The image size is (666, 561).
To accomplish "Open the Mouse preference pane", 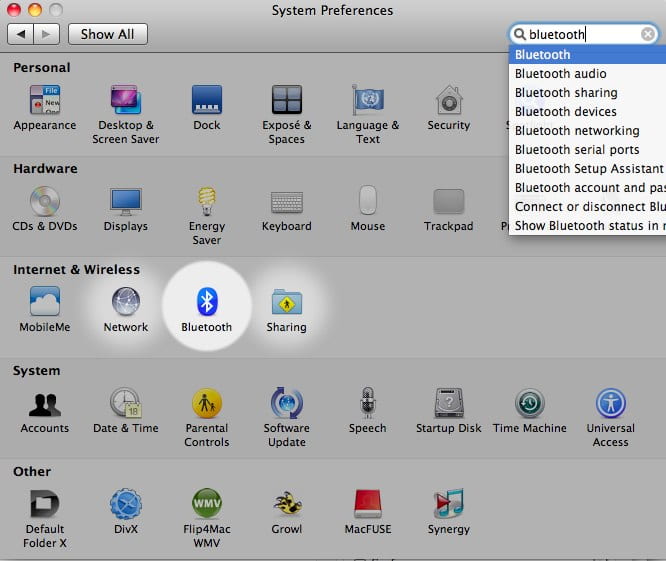I will (368, 209).
